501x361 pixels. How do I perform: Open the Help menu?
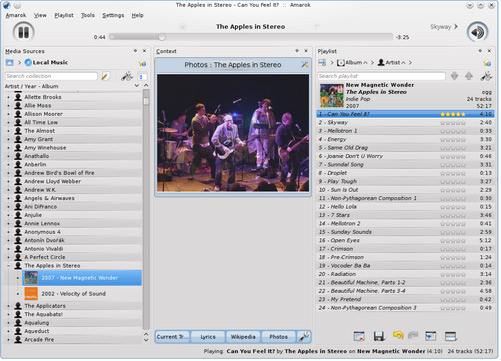(137, 15)
